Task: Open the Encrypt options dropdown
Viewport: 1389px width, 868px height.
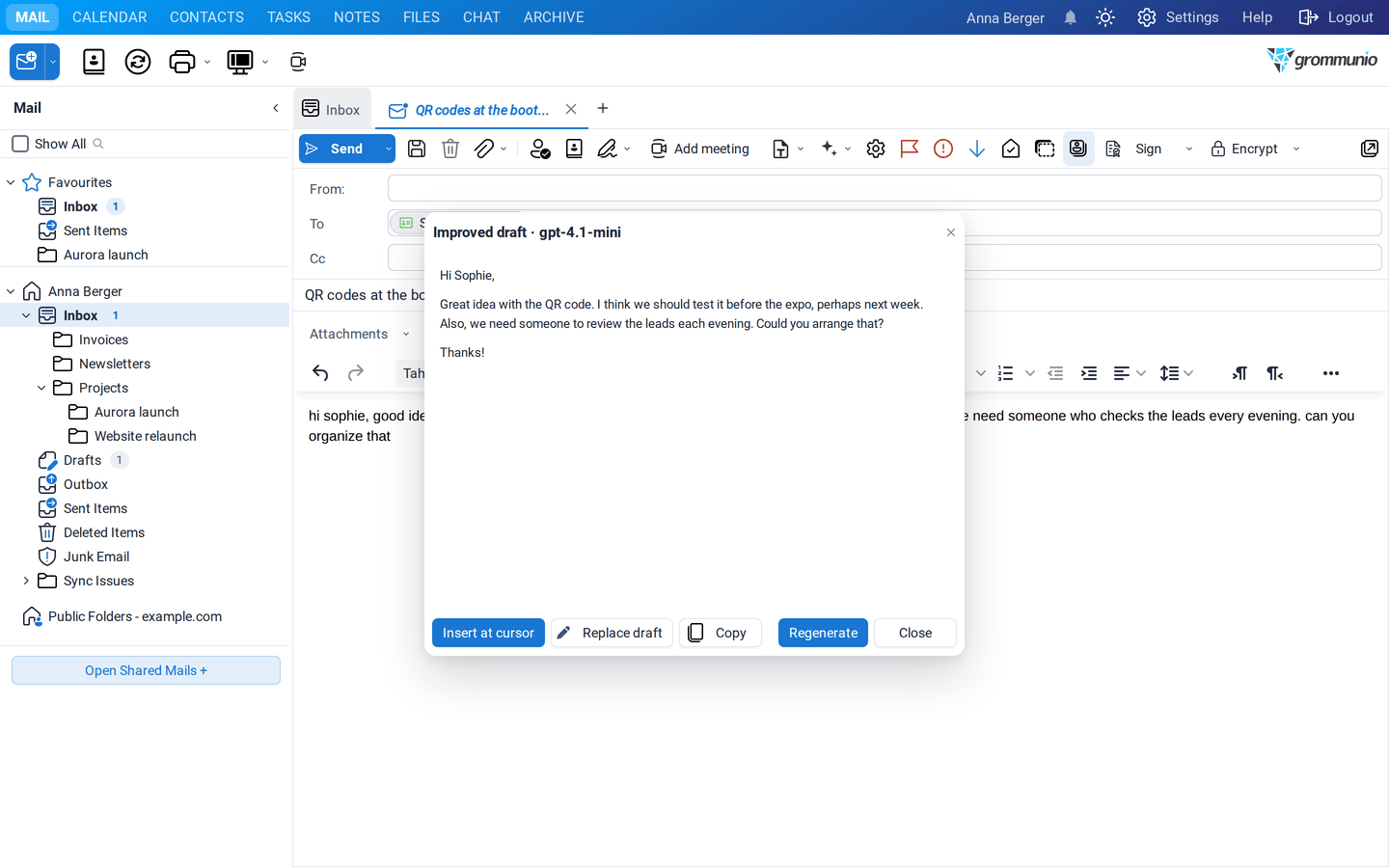Action: (1296, 149)
